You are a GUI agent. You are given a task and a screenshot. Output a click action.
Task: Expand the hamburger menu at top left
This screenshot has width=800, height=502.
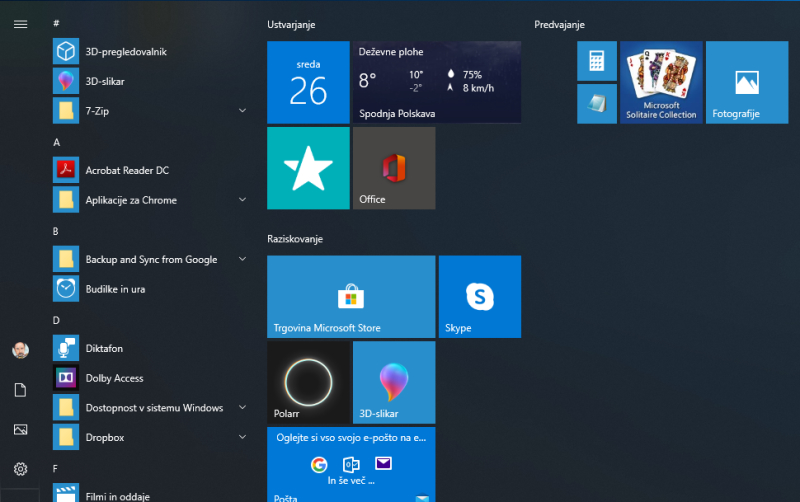click(20, 23)
